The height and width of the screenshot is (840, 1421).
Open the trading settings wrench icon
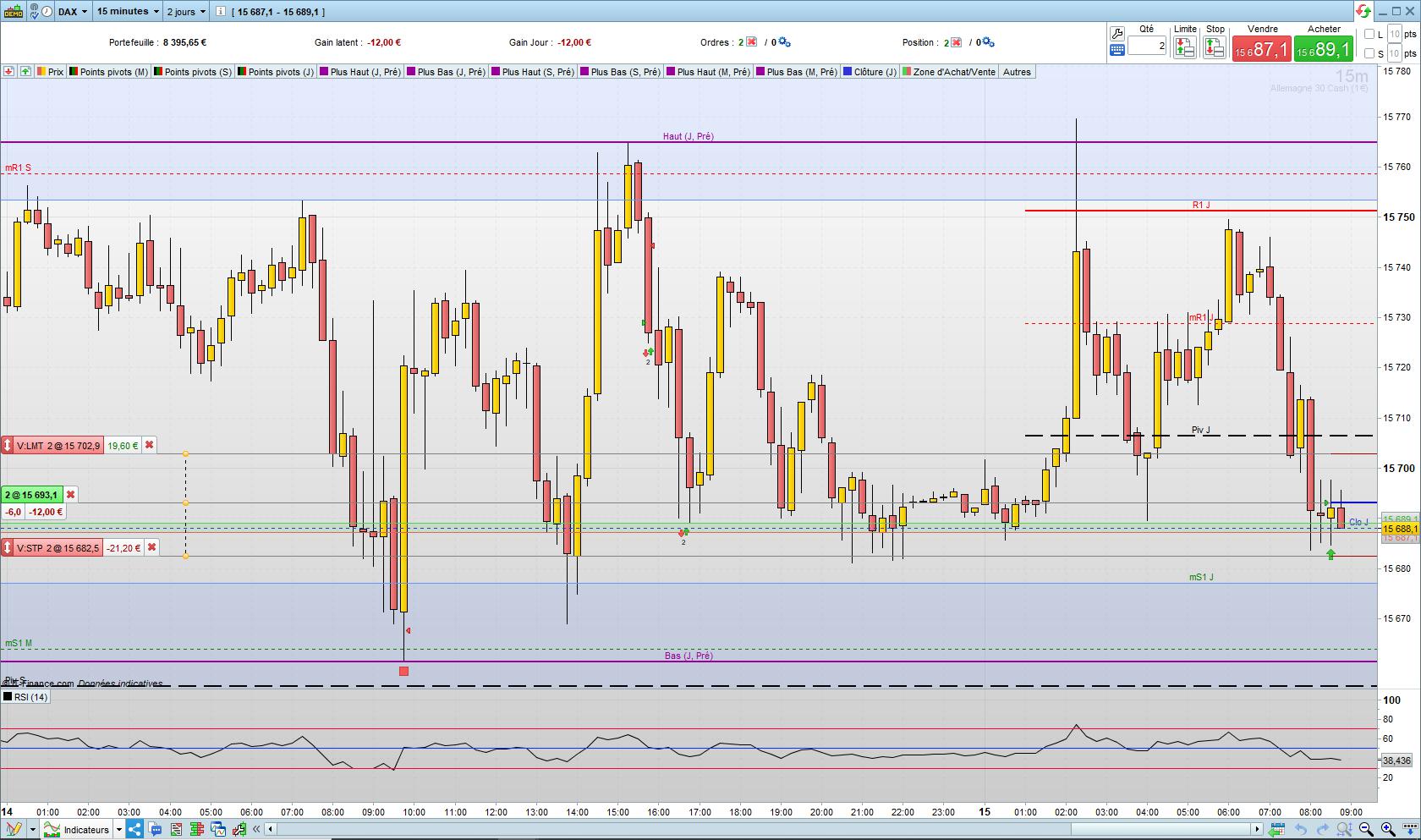1116,34
